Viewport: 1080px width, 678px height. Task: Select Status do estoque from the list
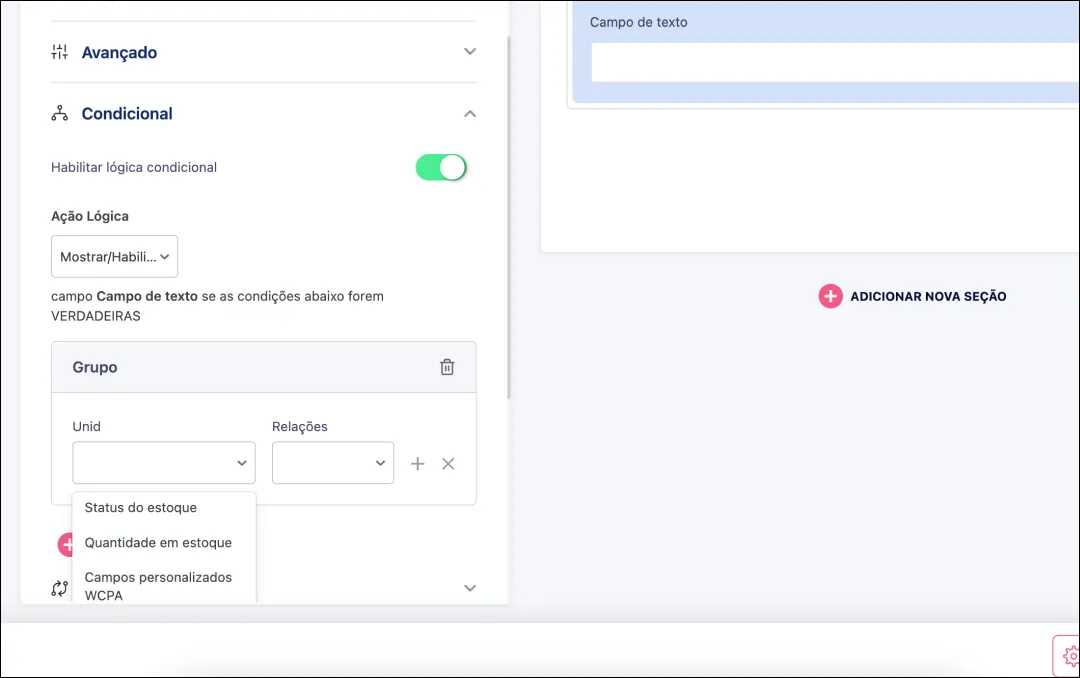click(141, 507)
